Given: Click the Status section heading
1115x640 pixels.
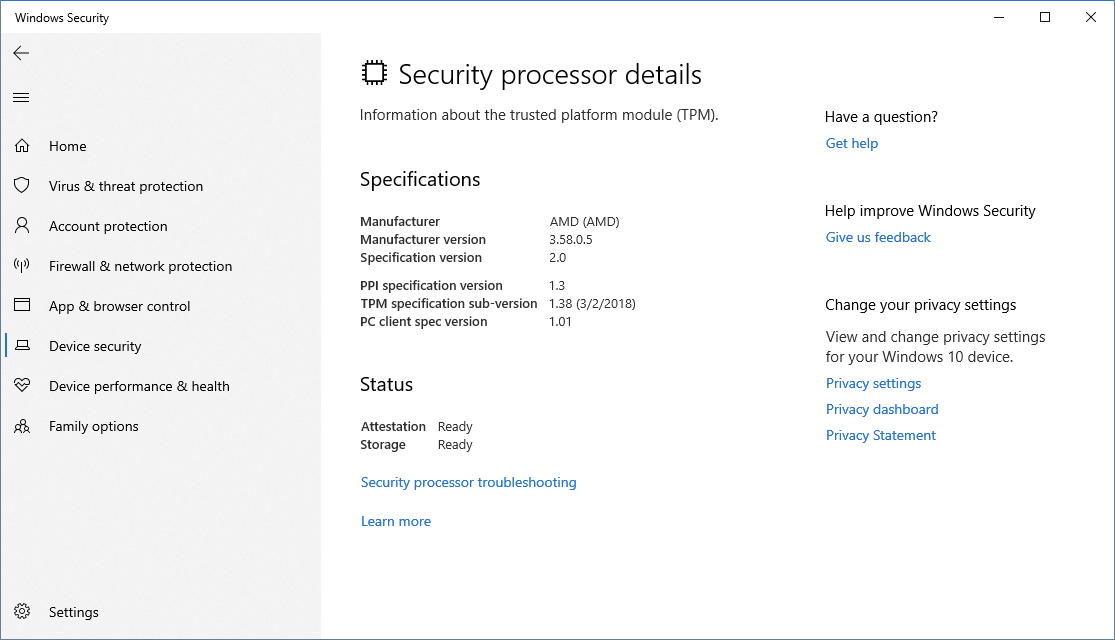Looking at the screenshot, I should (x=386, y=385).
